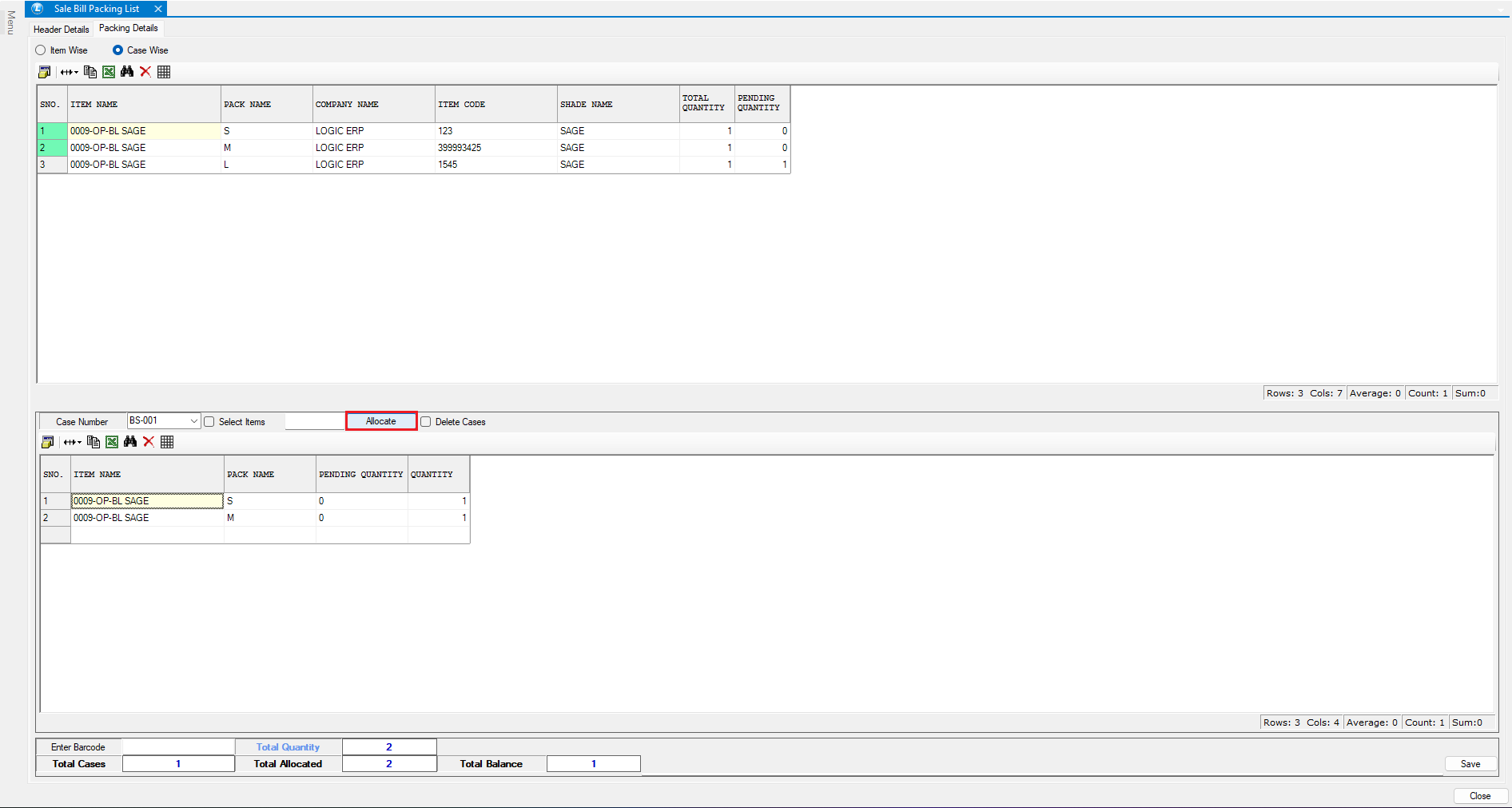Click the binoculars search icon above upper grid

pyautogui.click(x=127, y=72)
